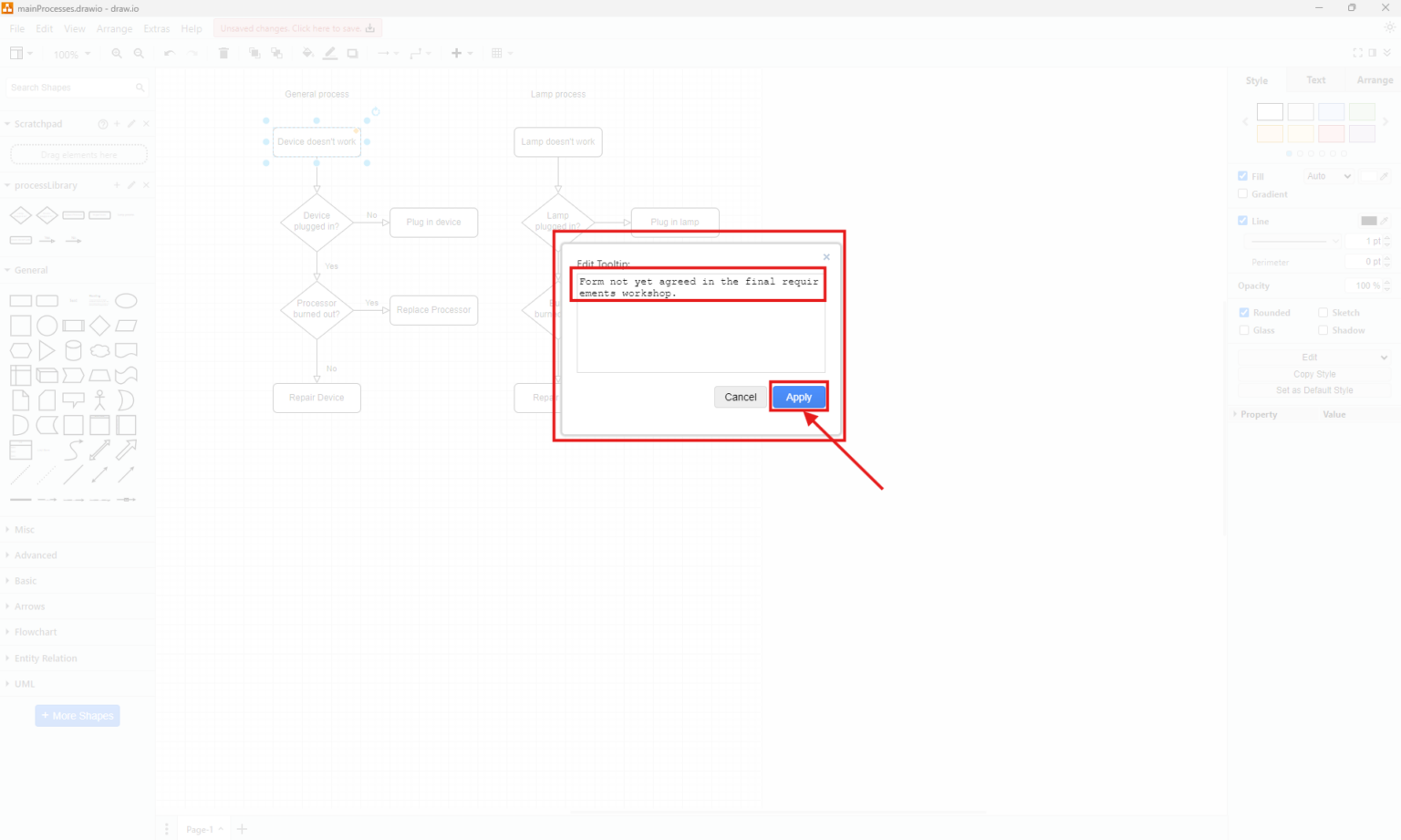
Task: Select the Shadow icon in the toolbar
Action: tap(353, 53)
